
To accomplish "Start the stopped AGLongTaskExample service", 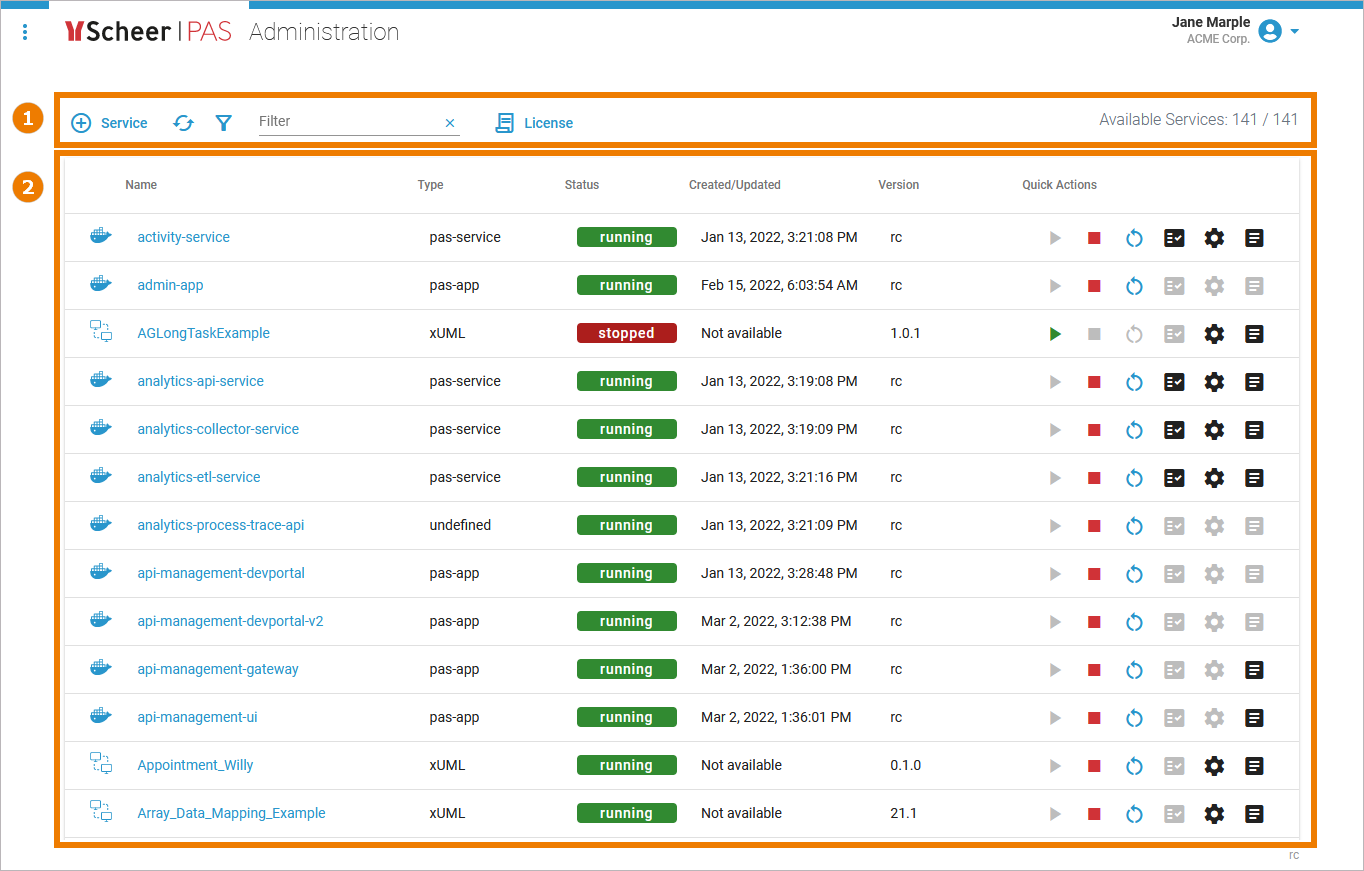I will tap(1055, 333).
